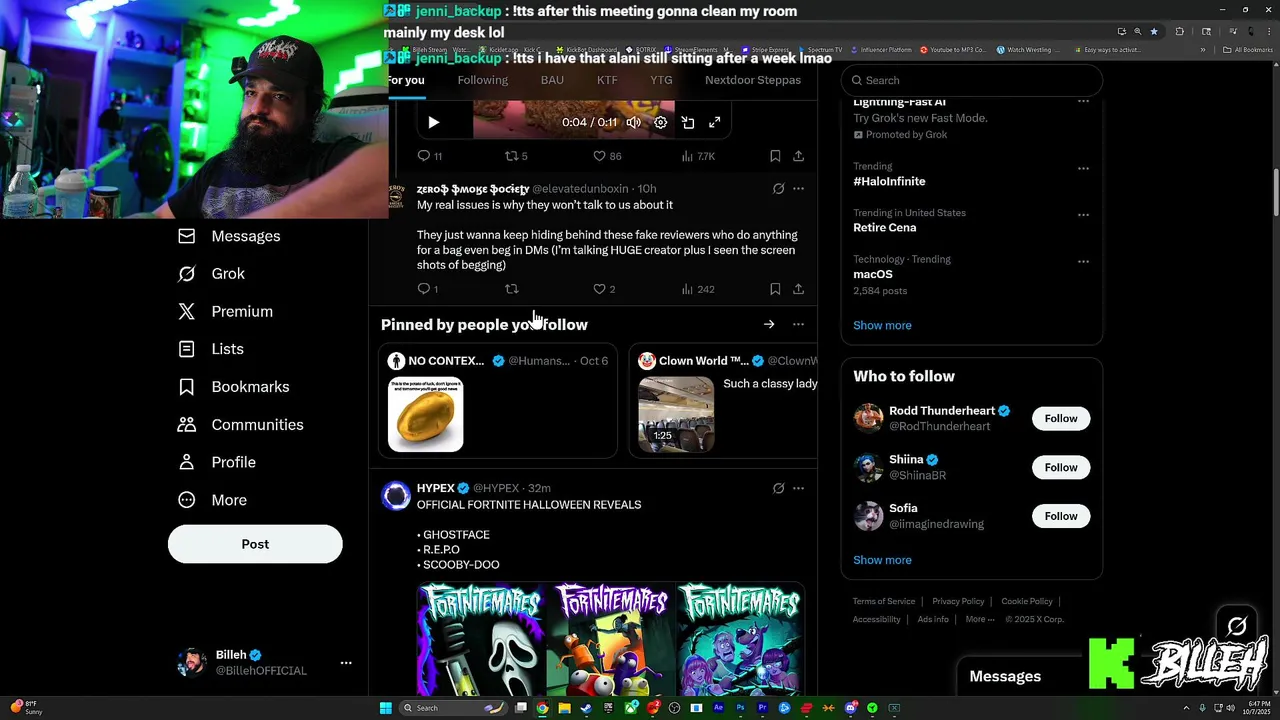The image size is (1280, 720).
Task: Switch to the Following tab
Action: (483, 80)
